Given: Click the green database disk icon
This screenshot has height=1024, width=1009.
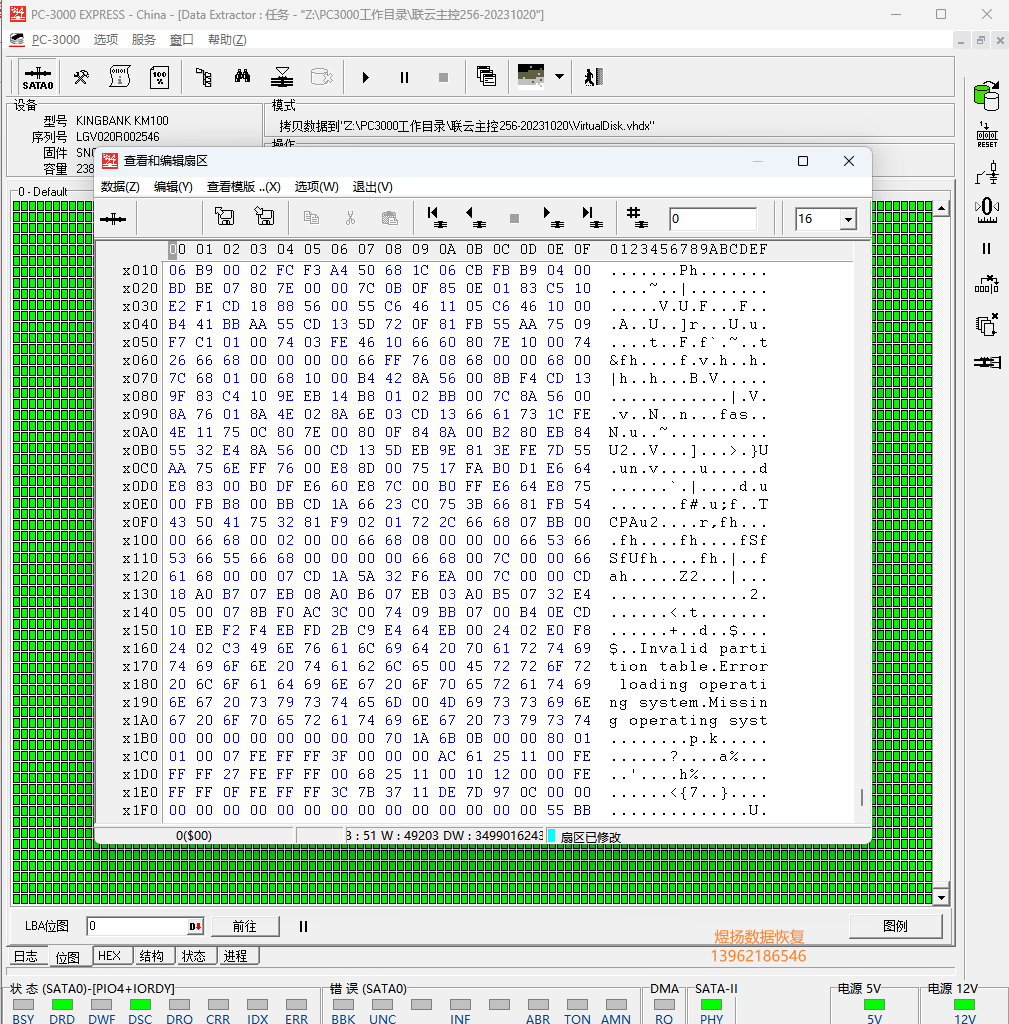Looking at the screenshot, I should pos(986,96).
